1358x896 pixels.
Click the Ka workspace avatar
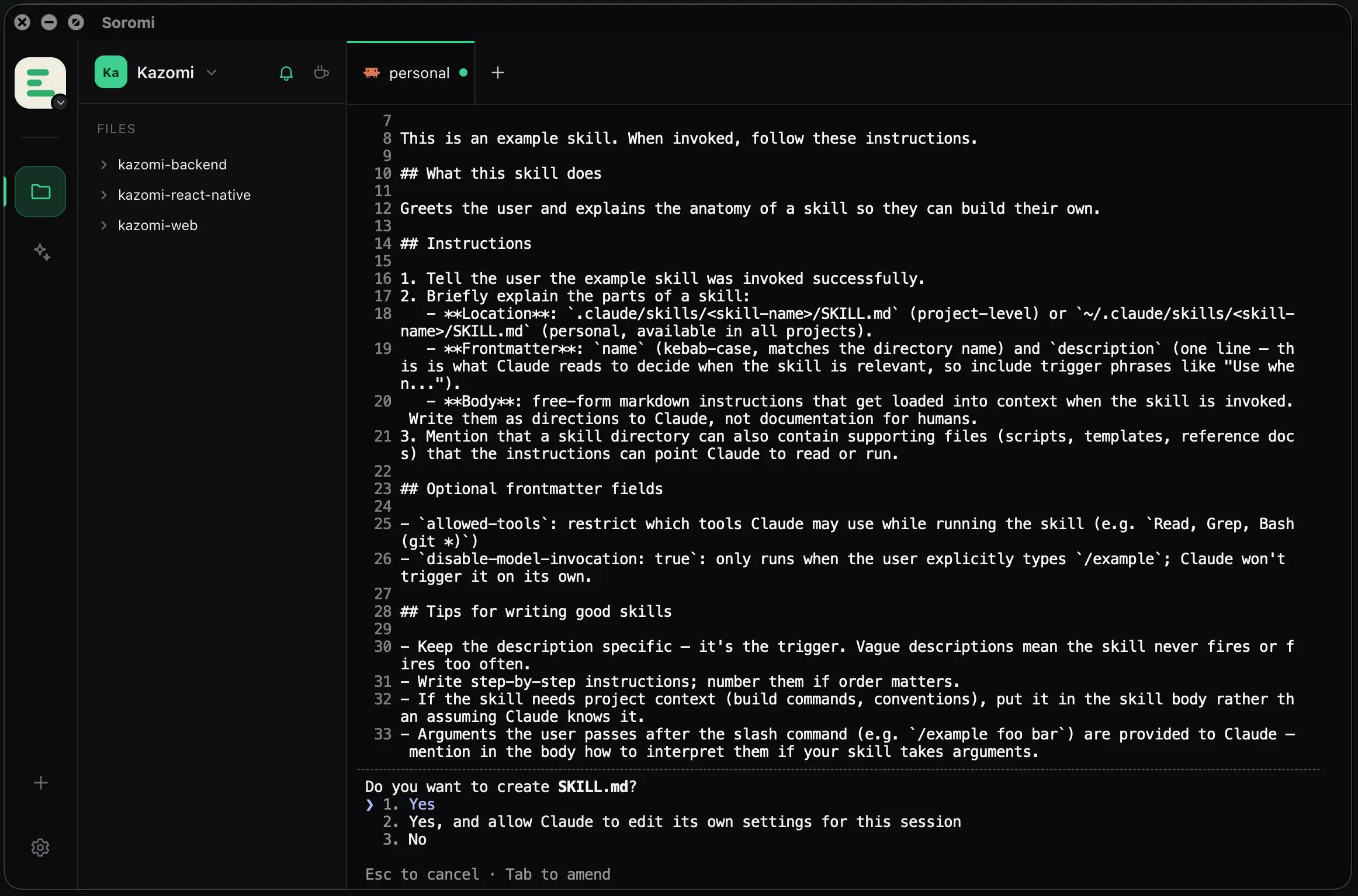click(110, 72)
